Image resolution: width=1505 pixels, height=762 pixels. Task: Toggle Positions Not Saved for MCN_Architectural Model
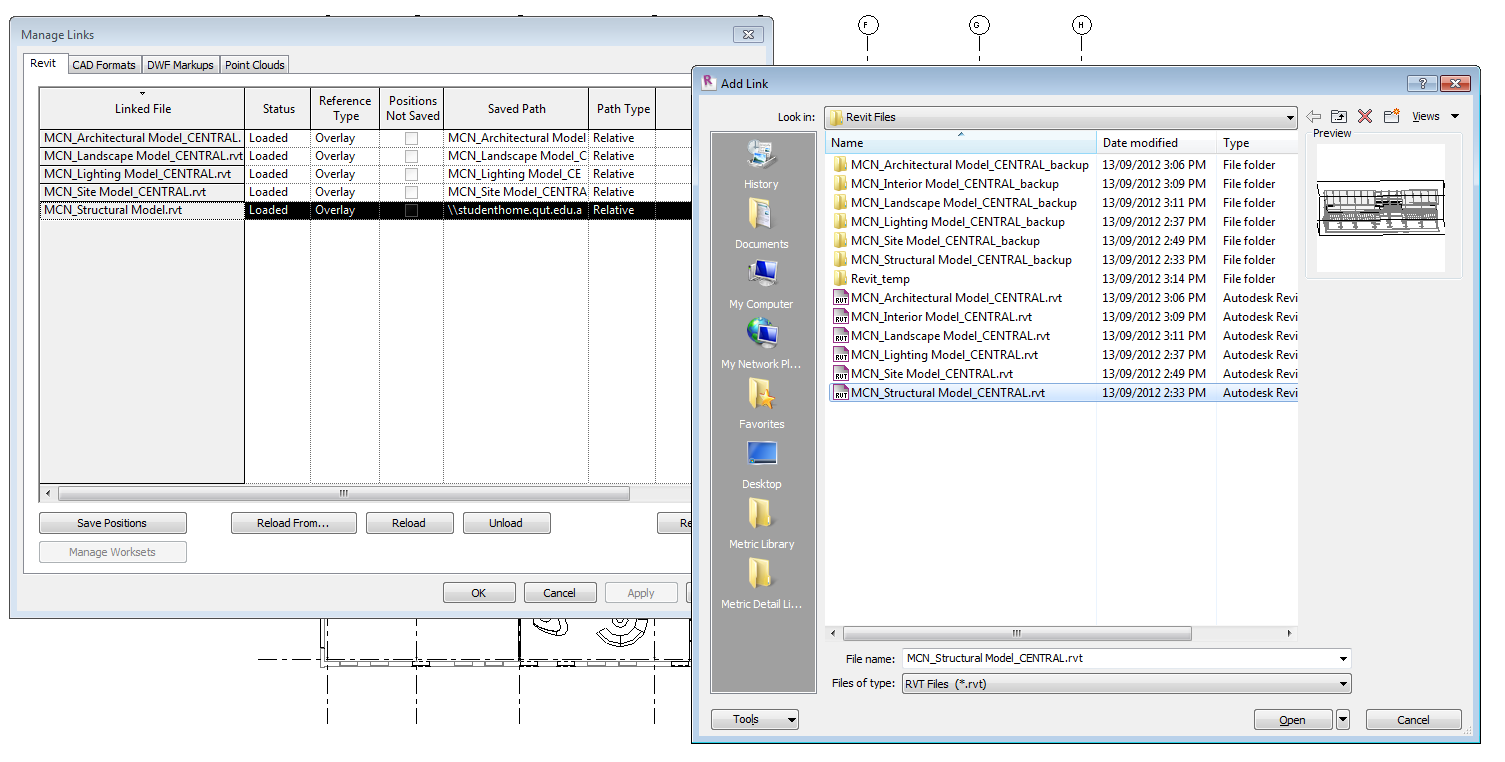(412, 137)
